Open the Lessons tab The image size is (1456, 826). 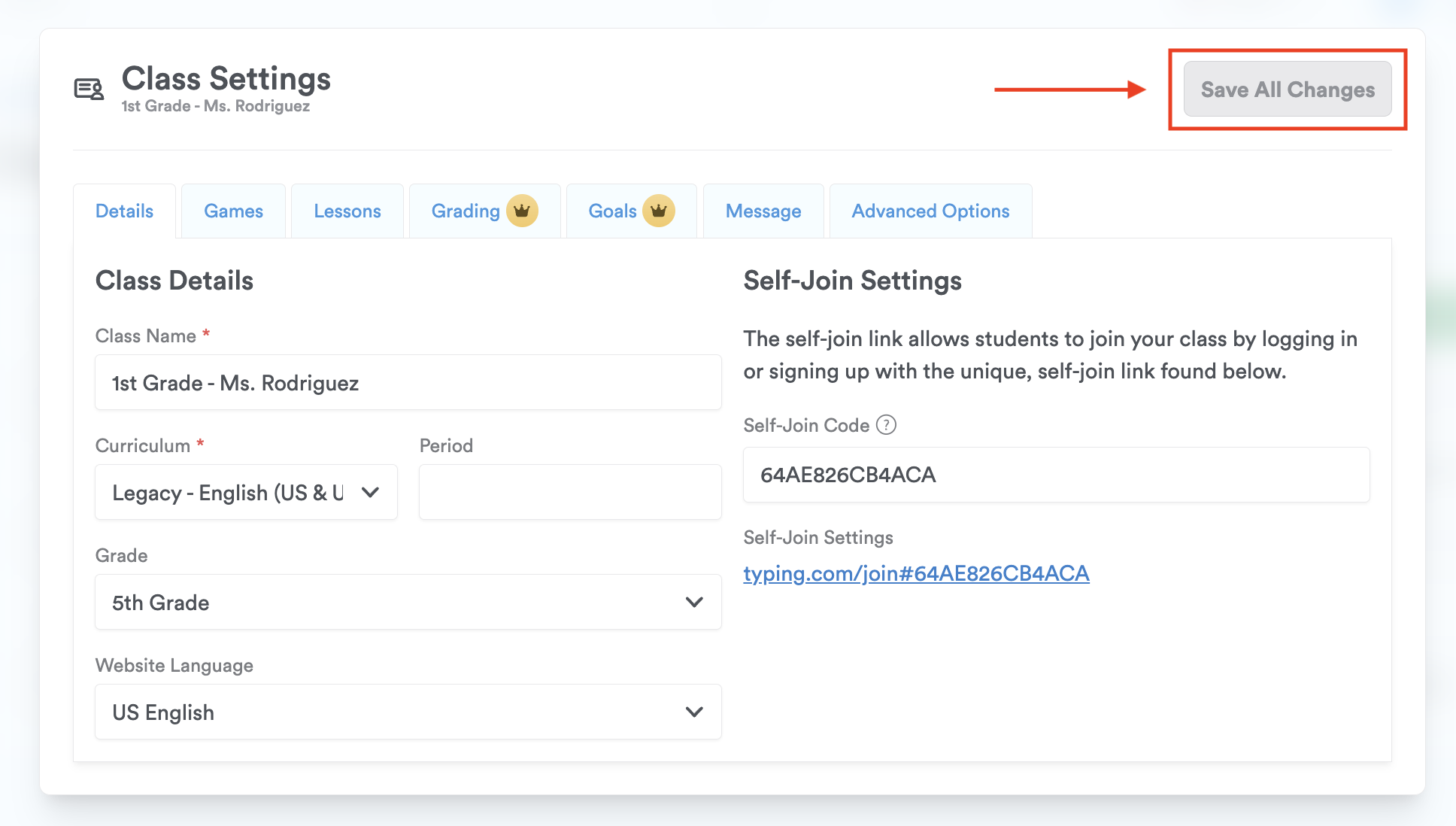tap(347, 211)
